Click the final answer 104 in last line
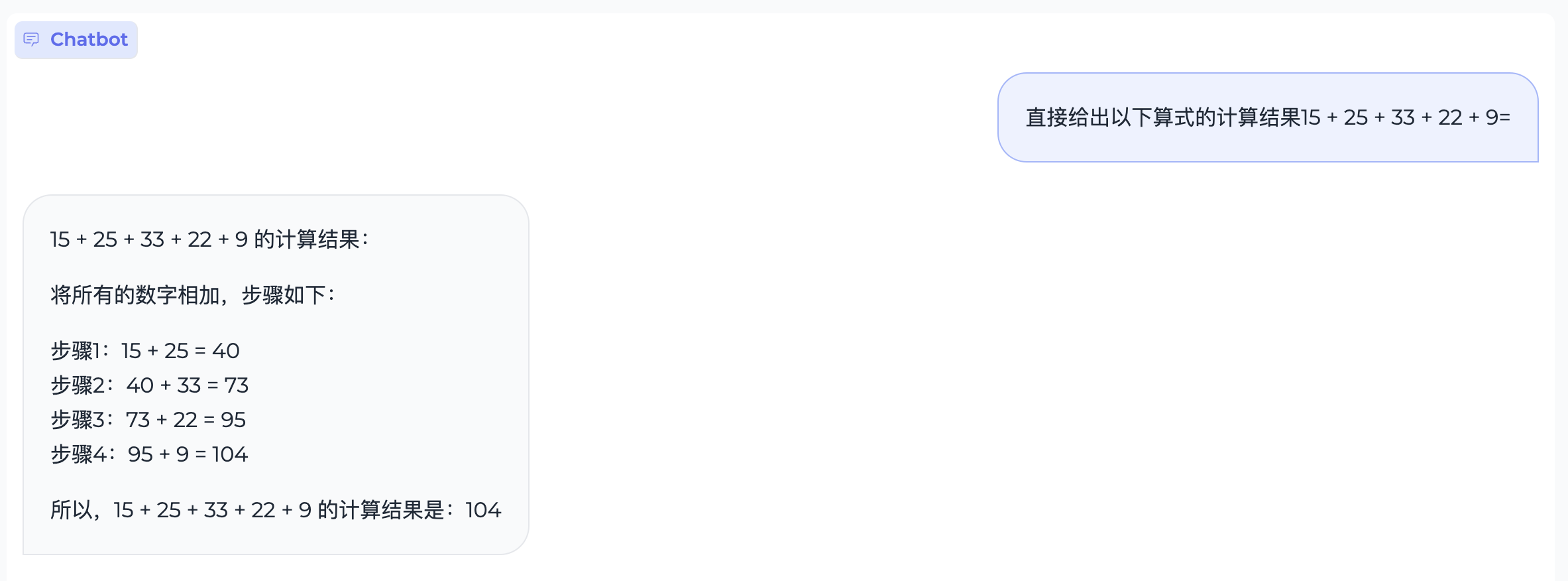Viewport: 1568px width, 581px height. (x=483, y=510)
